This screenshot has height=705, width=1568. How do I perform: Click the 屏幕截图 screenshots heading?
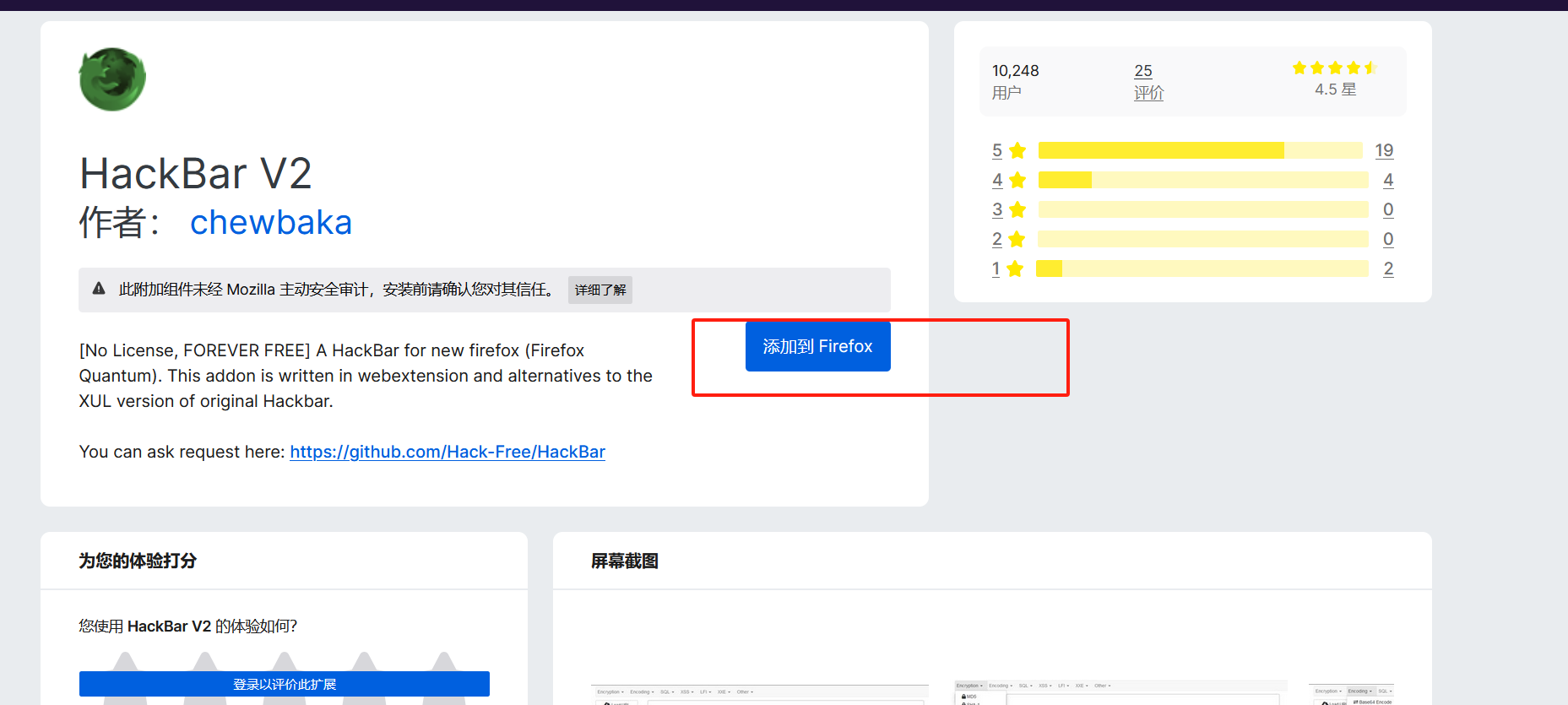click(x=625, y=561)
